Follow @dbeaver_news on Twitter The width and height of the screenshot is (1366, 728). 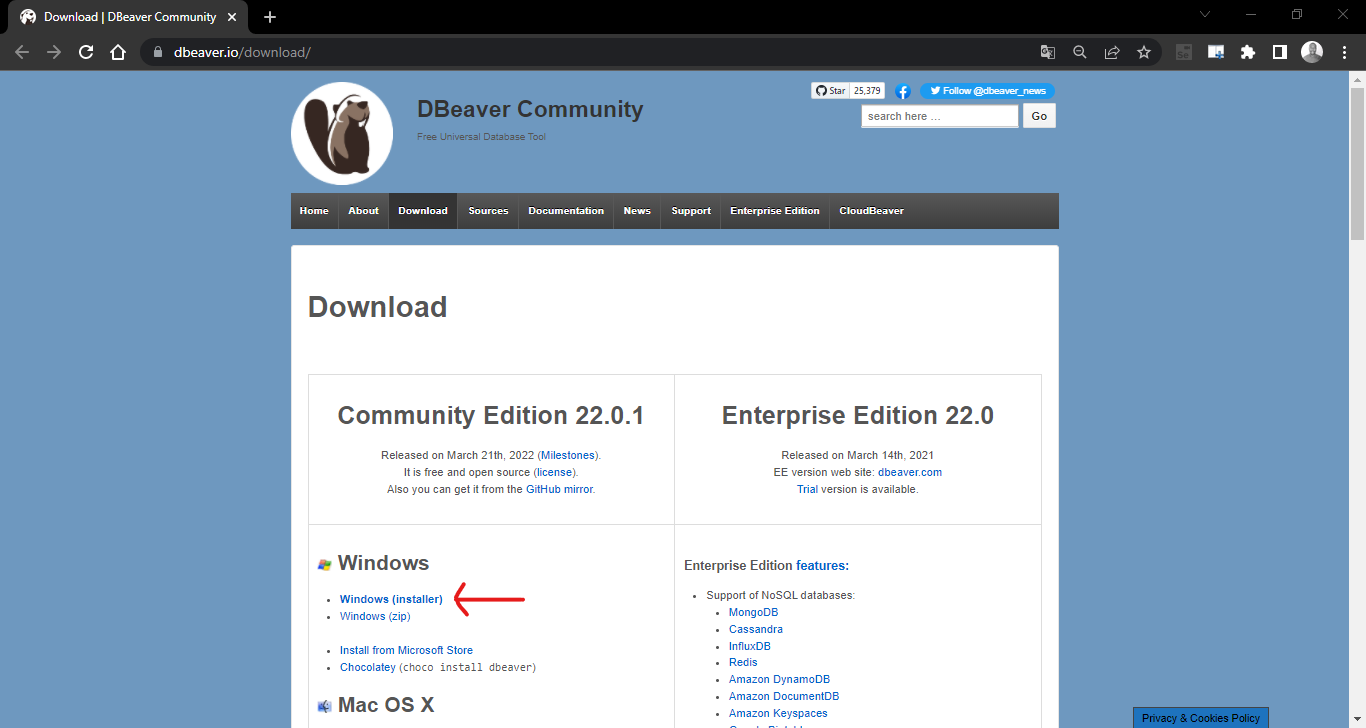(987, 91)
